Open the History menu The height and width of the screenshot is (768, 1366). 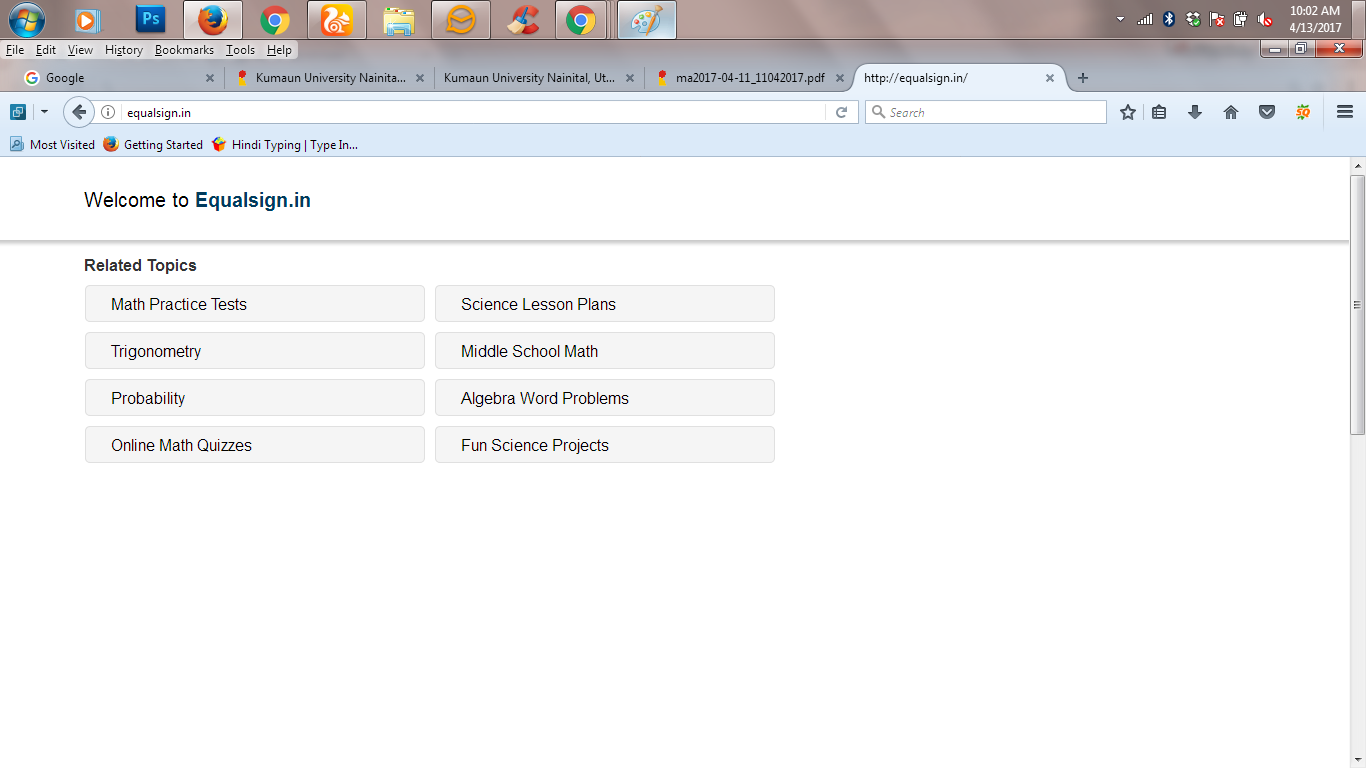[124, 50]
